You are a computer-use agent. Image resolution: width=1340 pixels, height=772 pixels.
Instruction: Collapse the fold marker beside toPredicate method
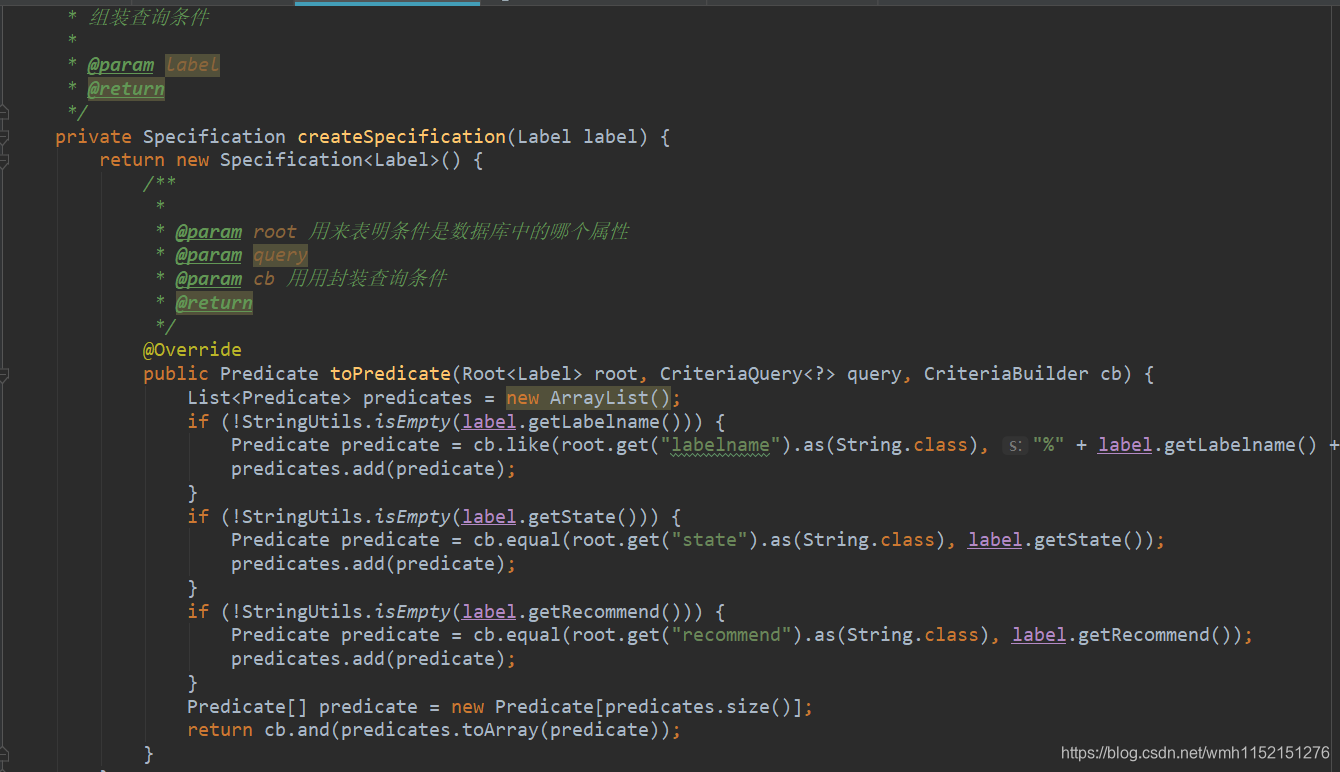4,375
